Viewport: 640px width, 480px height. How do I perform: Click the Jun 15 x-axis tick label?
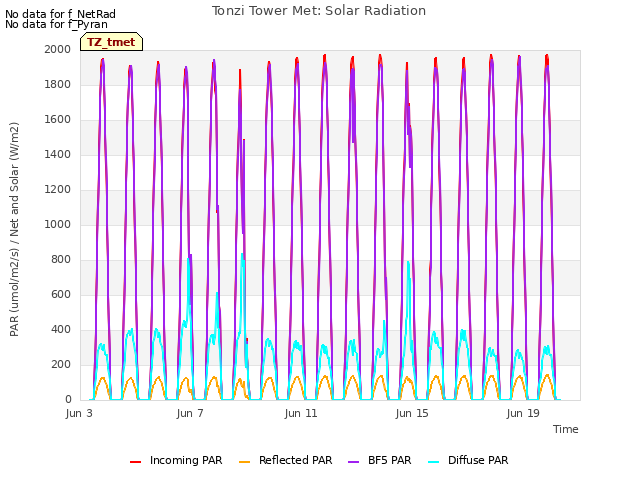pyautogui.click(x=412, y=413)
